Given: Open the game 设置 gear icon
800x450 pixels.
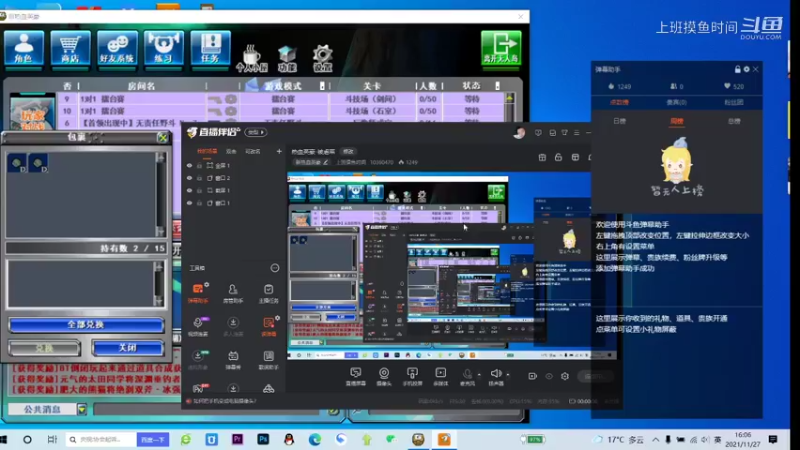Looking at the screenshot, I should point(322,58).
